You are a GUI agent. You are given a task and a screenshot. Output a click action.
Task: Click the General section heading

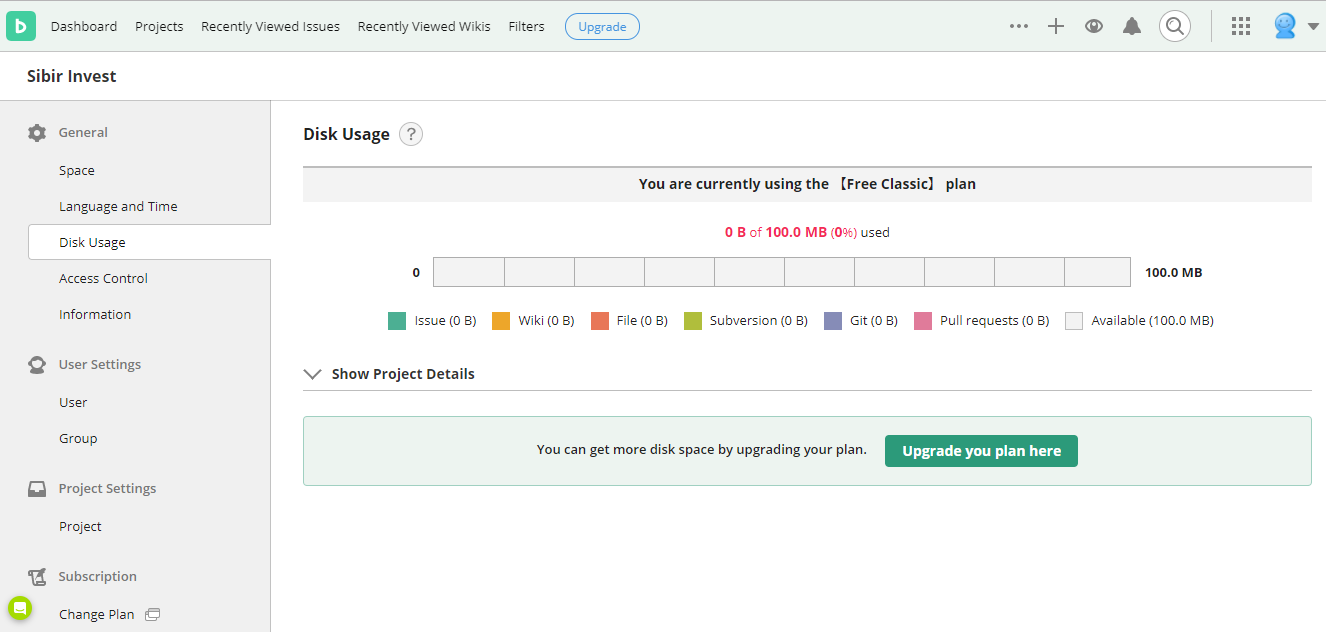[x=83, y=133]
